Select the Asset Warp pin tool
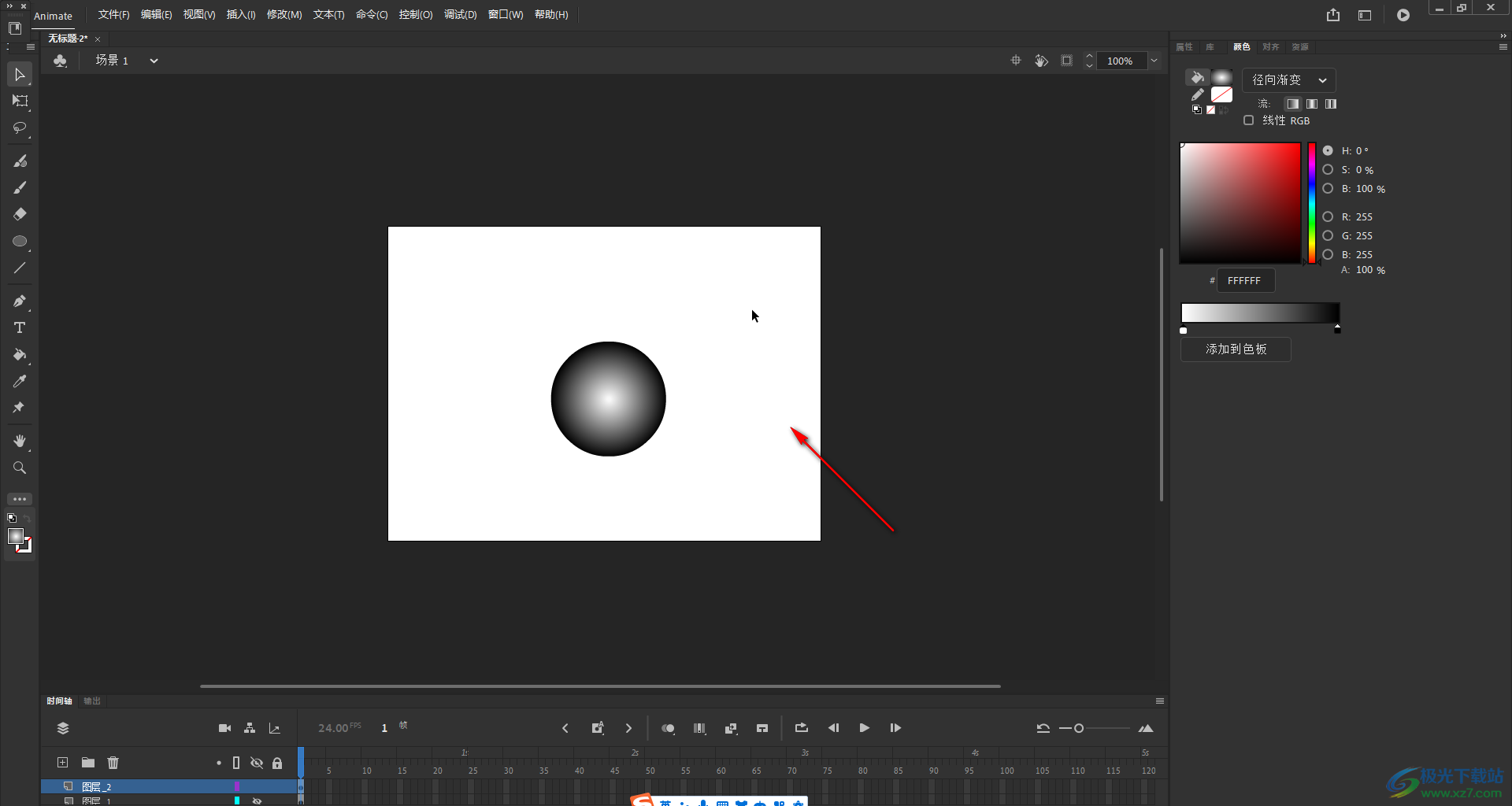This screenshot has width=1512, height=806. coord(20,408)
